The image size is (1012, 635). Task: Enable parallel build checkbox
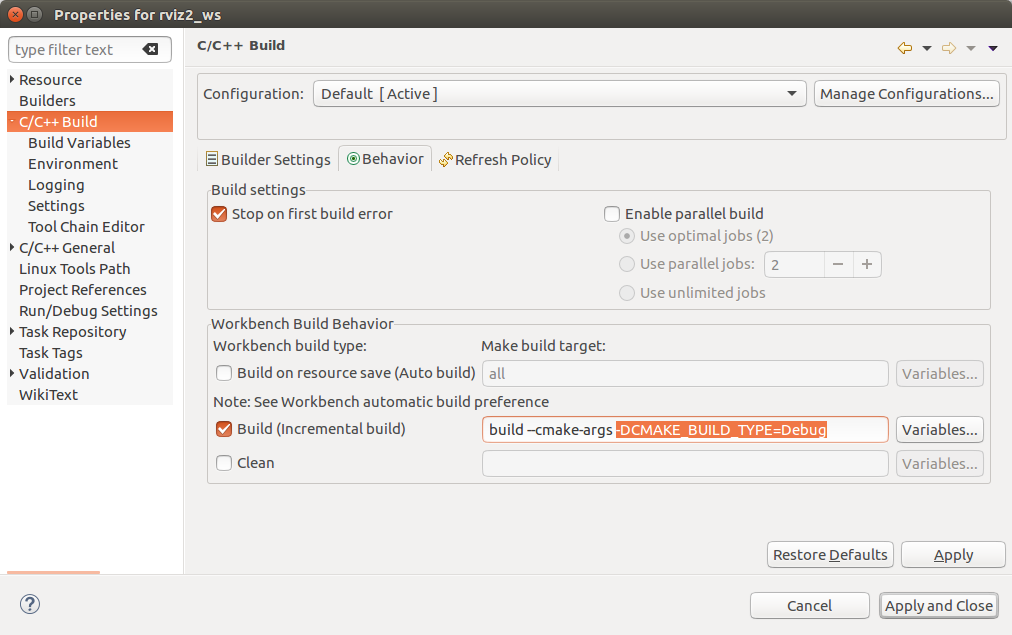click(612, 214)
